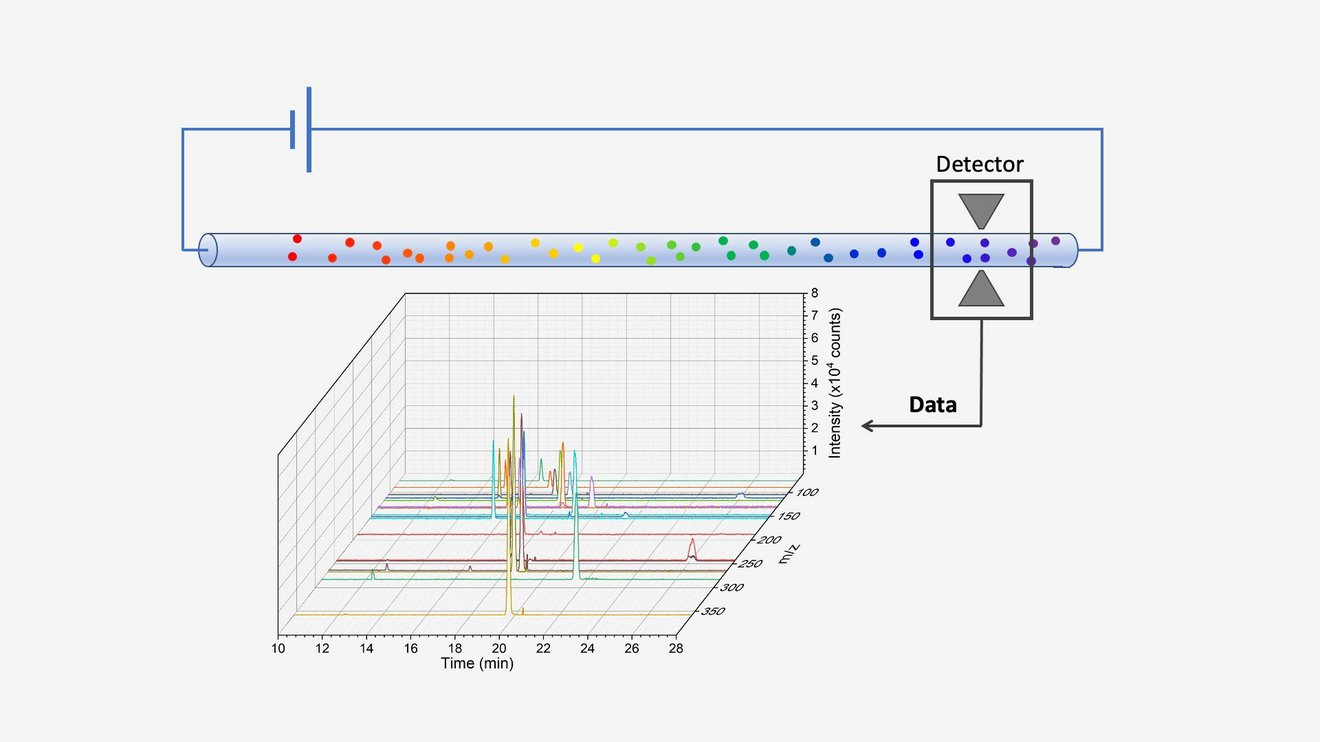
Task: Click the Detector label text
Action: (x=980, y=164)
